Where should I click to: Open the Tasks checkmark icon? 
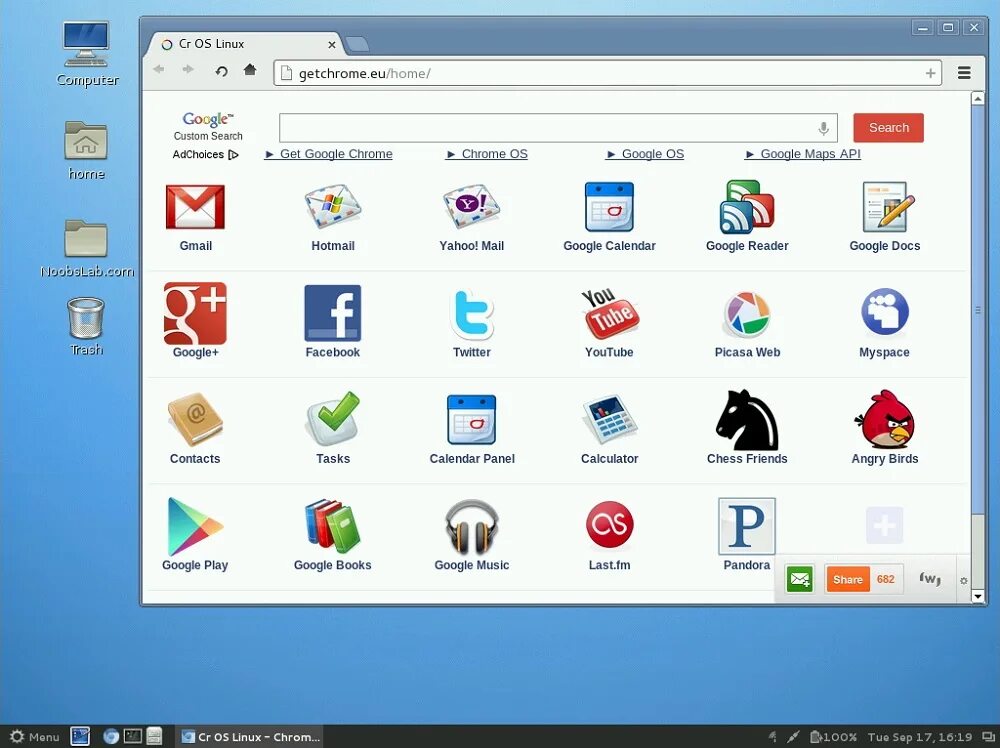pos(333,419)
